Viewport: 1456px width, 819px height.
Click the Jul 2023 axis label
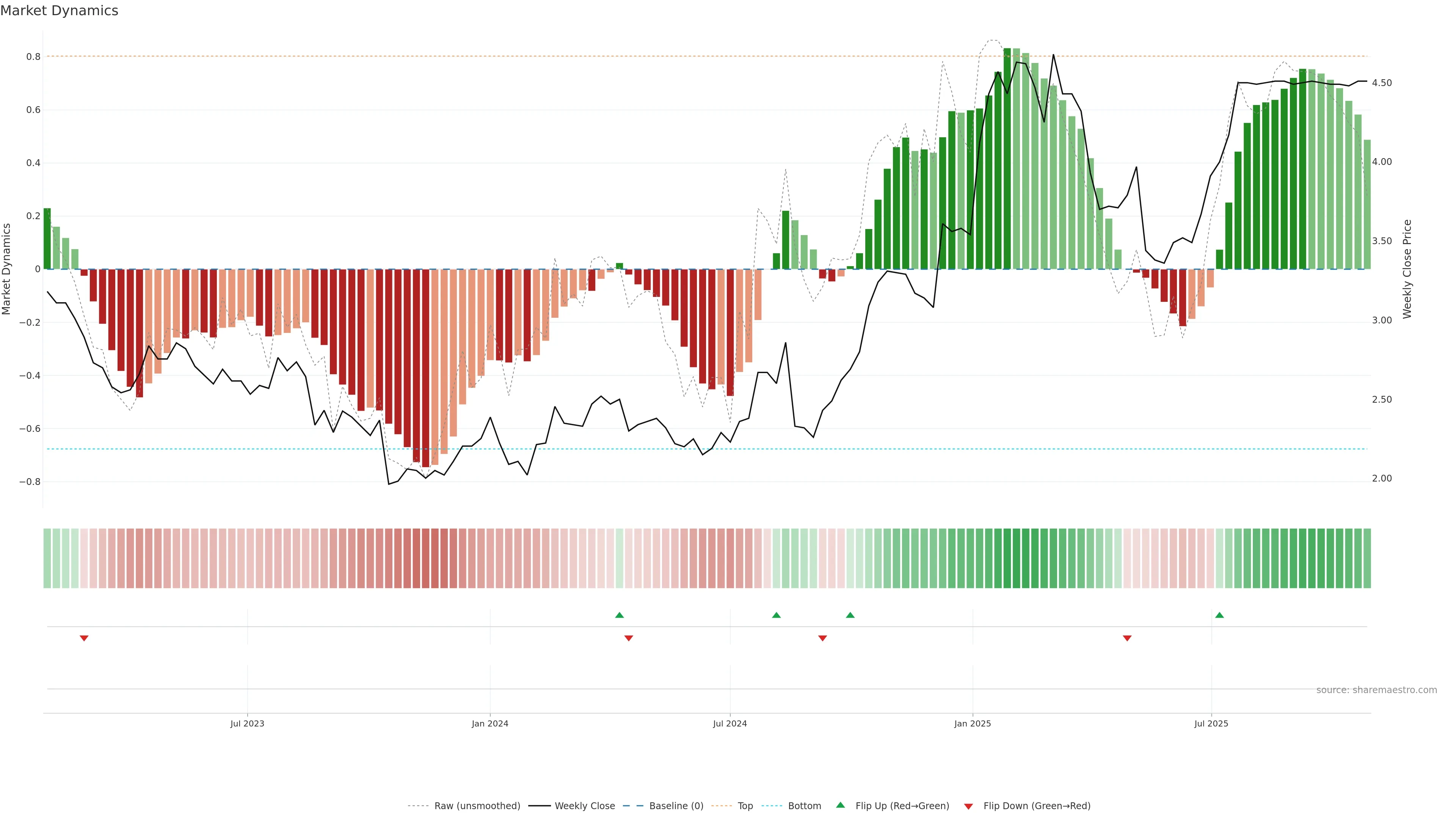point(247,723)
